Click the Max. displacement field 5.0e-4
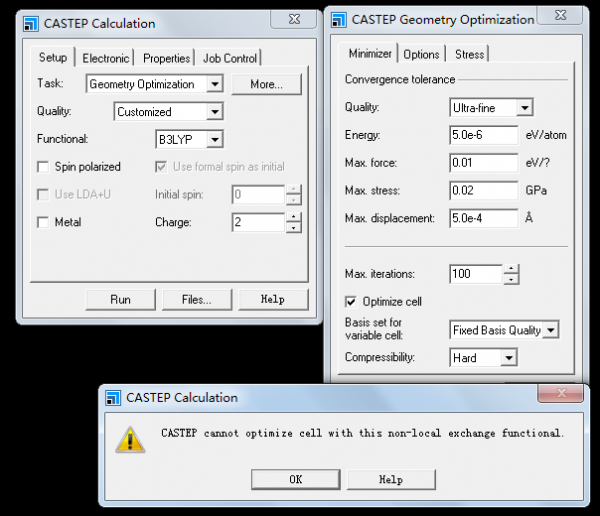 pyautogui.click(x=484, y=218)
